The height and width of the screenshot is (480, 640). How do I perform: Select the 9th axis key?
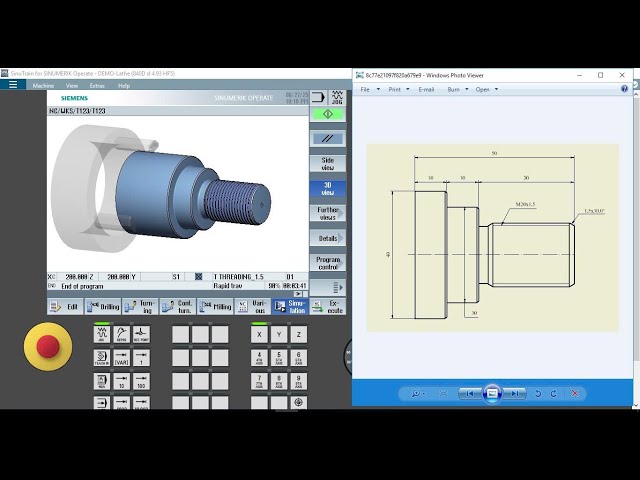(299, 381)
